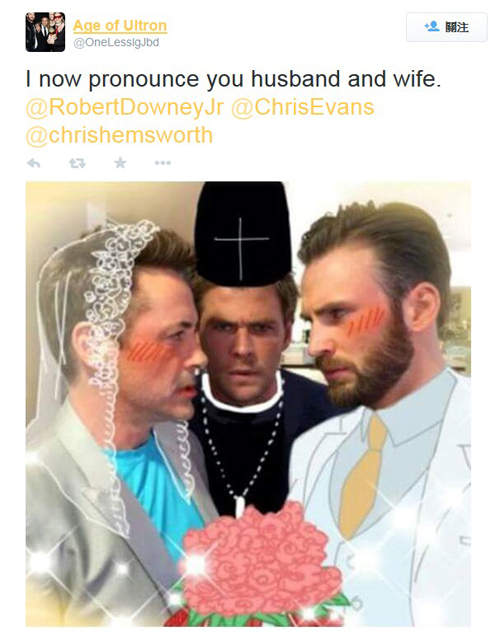This screenshot has height=635, width=500.
Task: Open the Age of Ultron display name link
Action: [x=120, y=26]
